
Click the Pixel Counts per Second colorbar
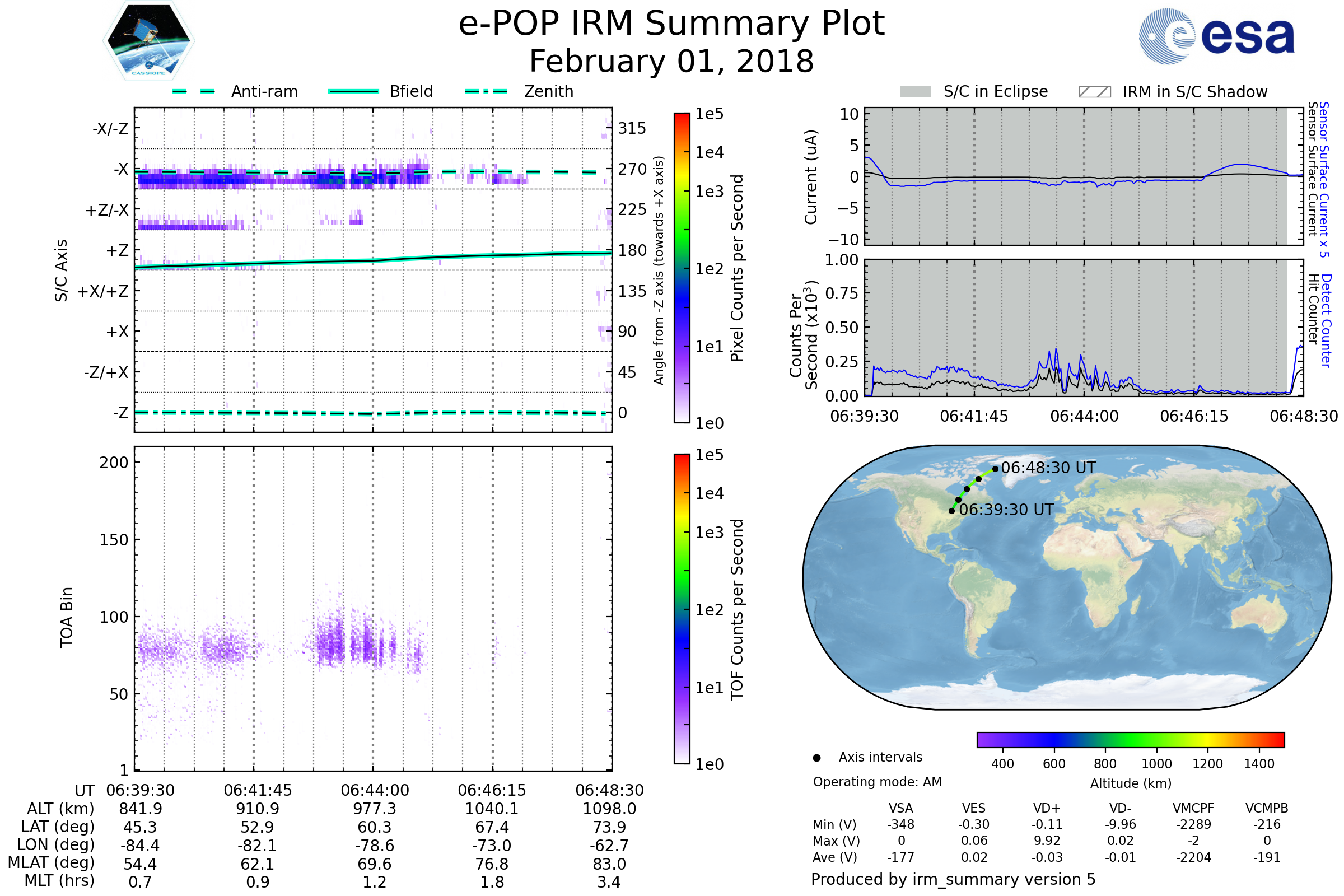coord(682,268)
